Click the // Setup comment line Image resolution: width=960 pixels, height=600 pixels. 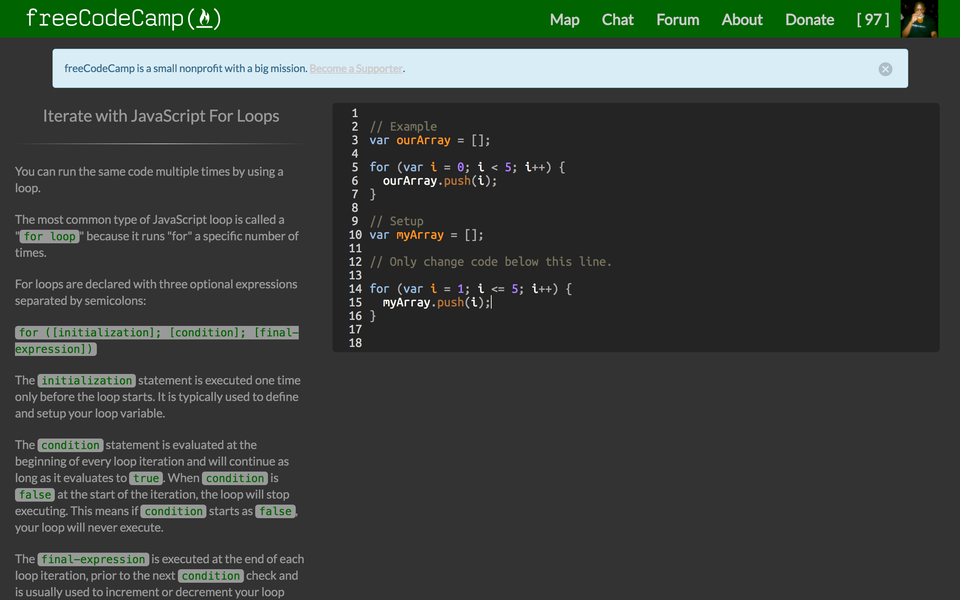click(396, 221)
